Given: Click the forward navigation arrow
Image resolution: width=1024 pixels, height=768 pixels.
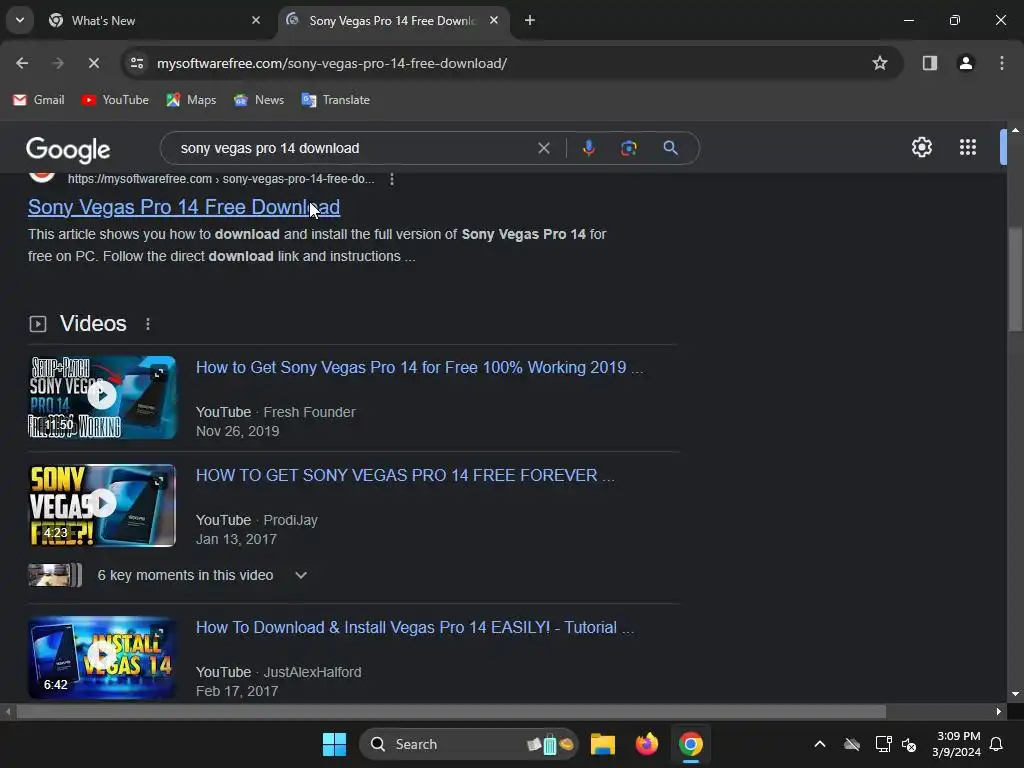Looking at the screenshot, I should (57, 63).
